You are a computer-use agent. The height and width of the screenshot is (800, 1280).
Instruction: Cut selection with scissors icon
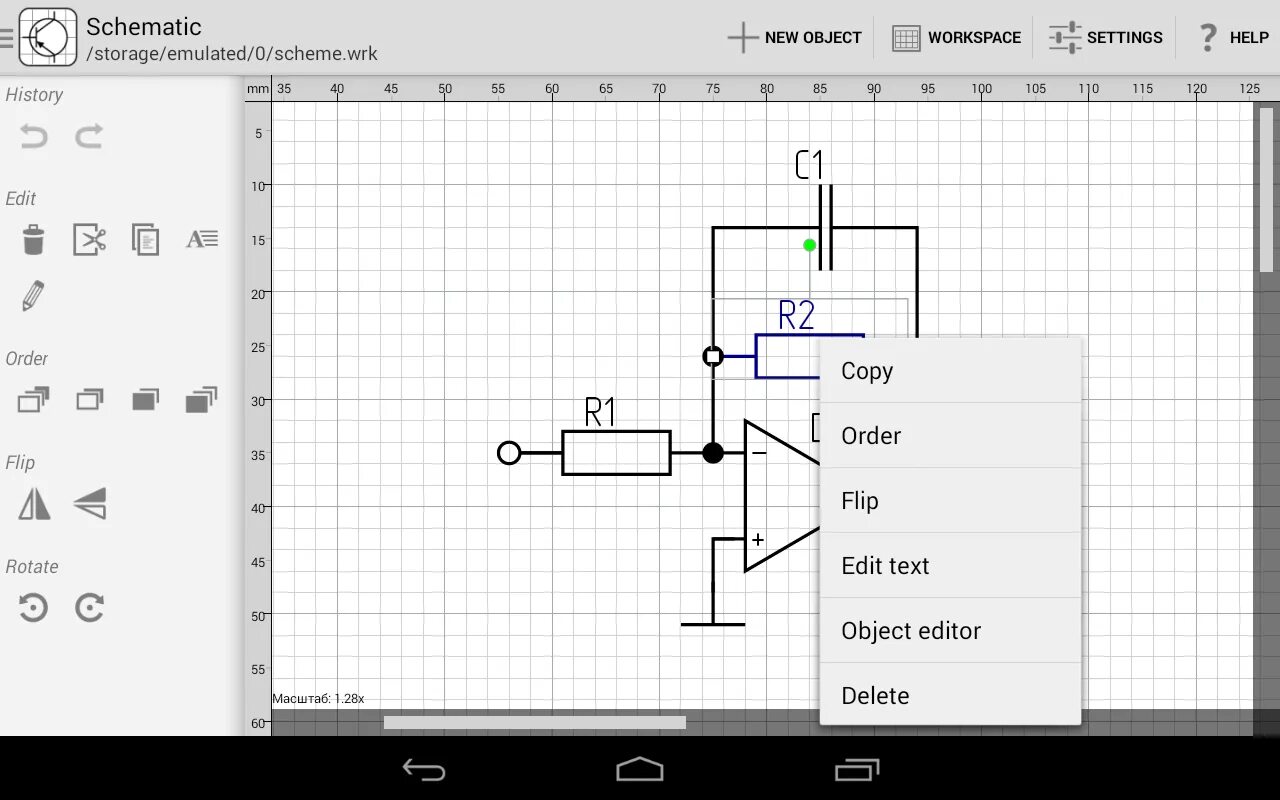pos(89,240)
